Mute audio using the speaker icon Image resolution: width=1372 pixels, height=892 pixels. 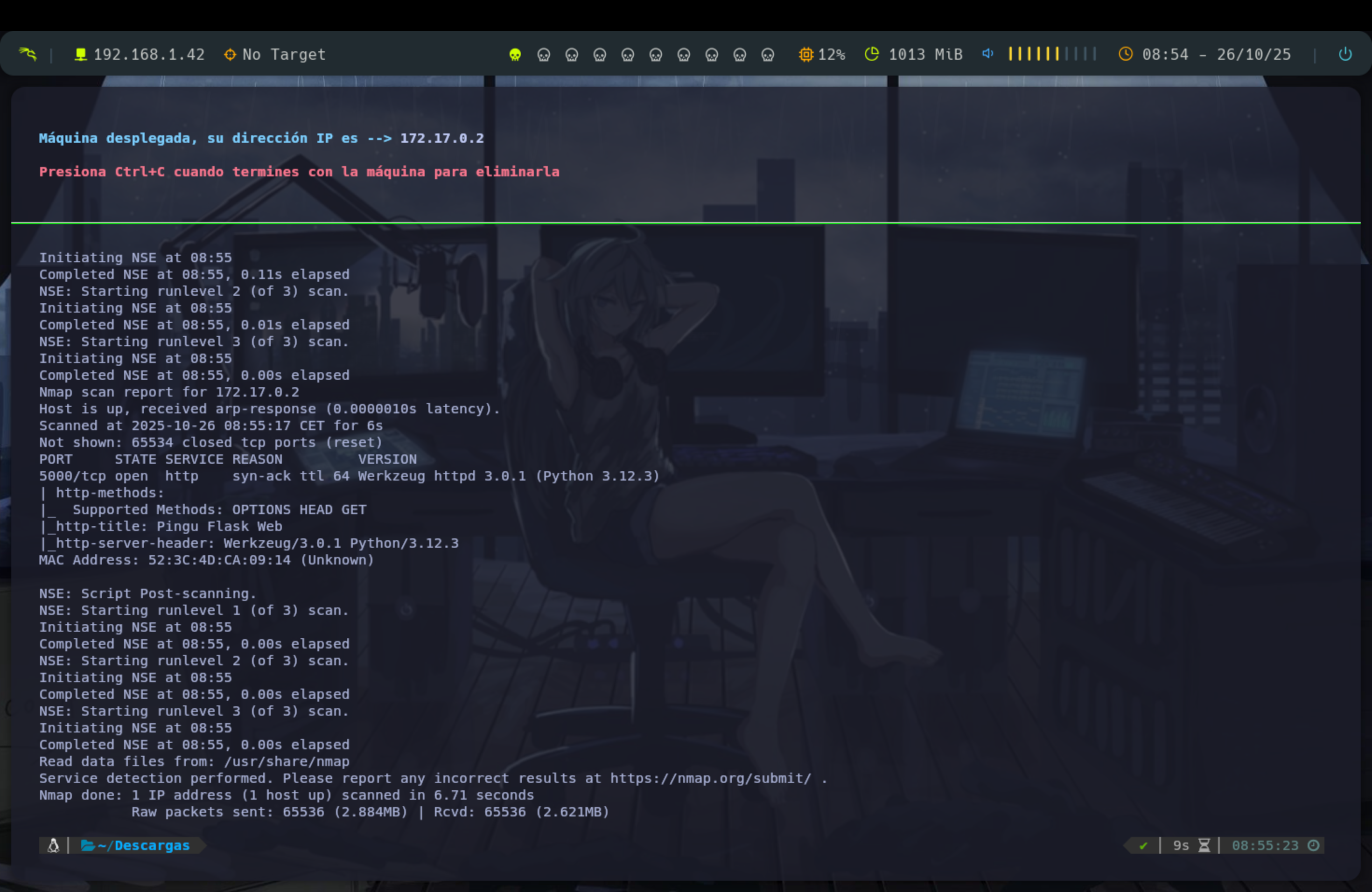[987, 54]
